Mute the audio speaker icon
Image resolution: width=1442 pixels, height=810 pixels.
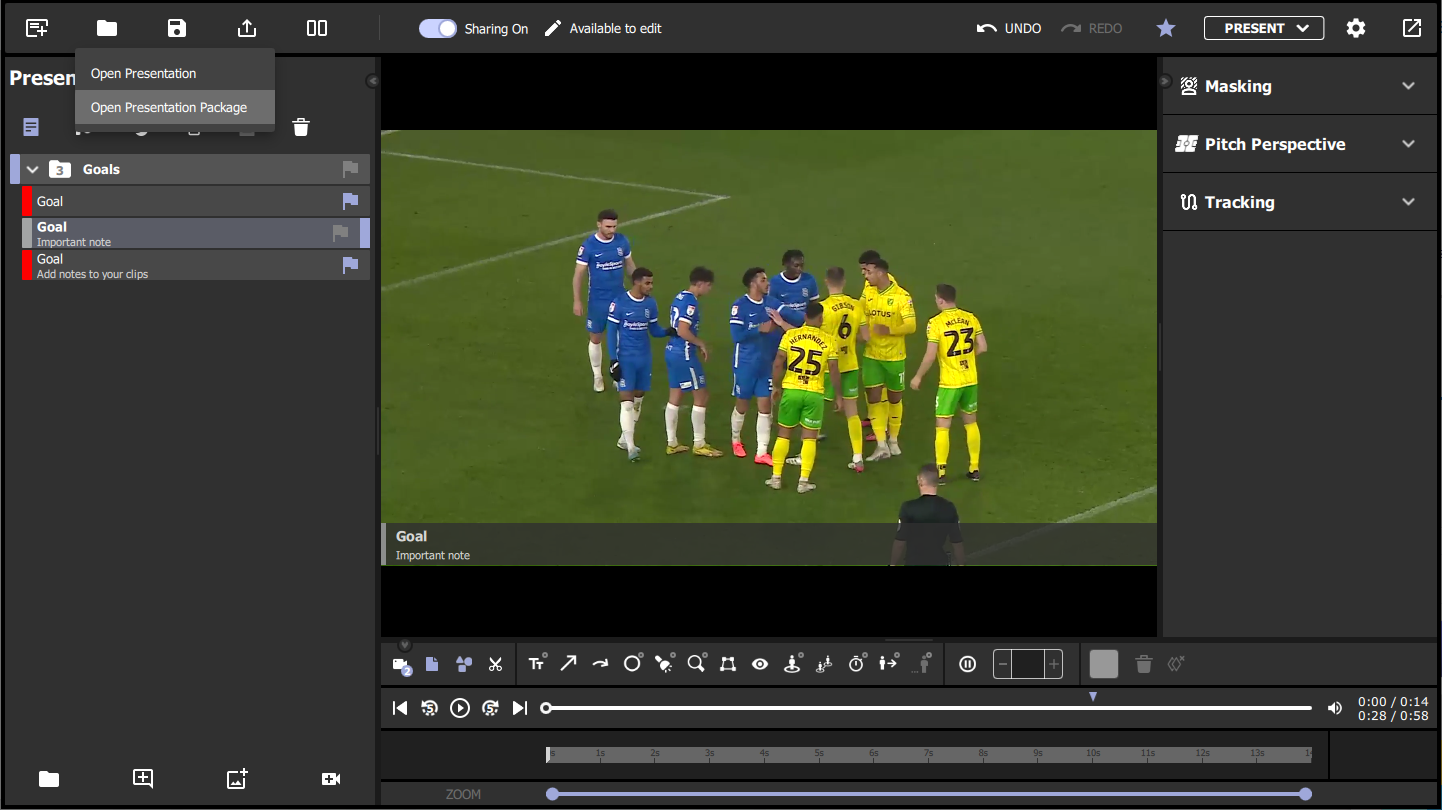1334,707
